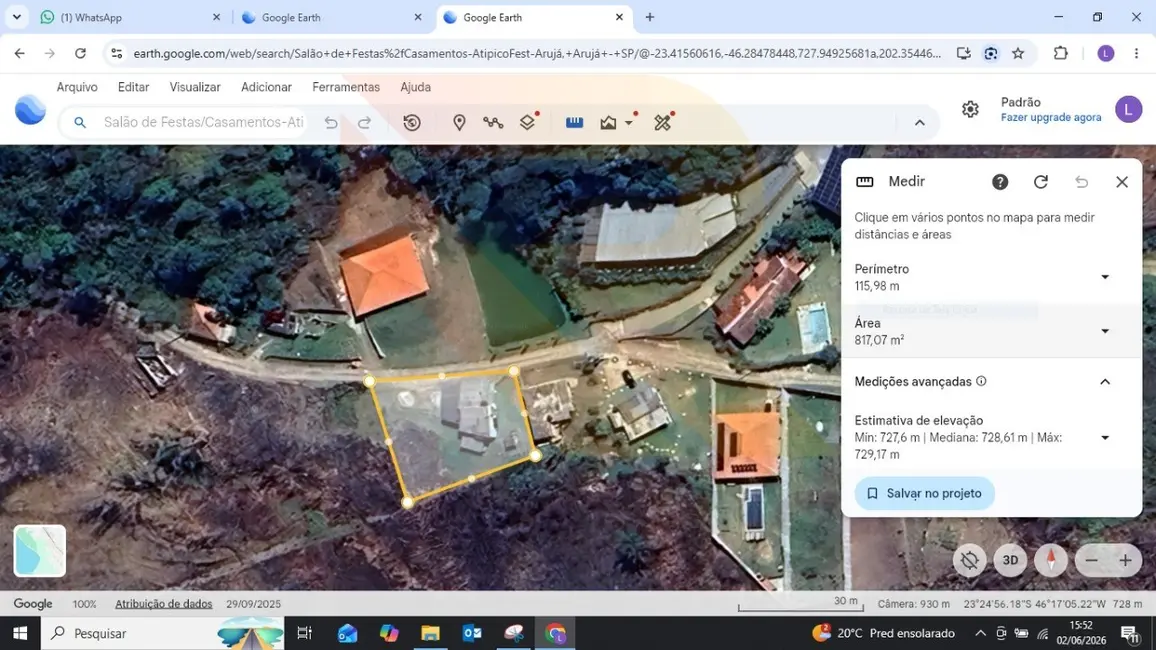Zoom out with the minus button
1156x650 pixels.
click(1092, 561)
